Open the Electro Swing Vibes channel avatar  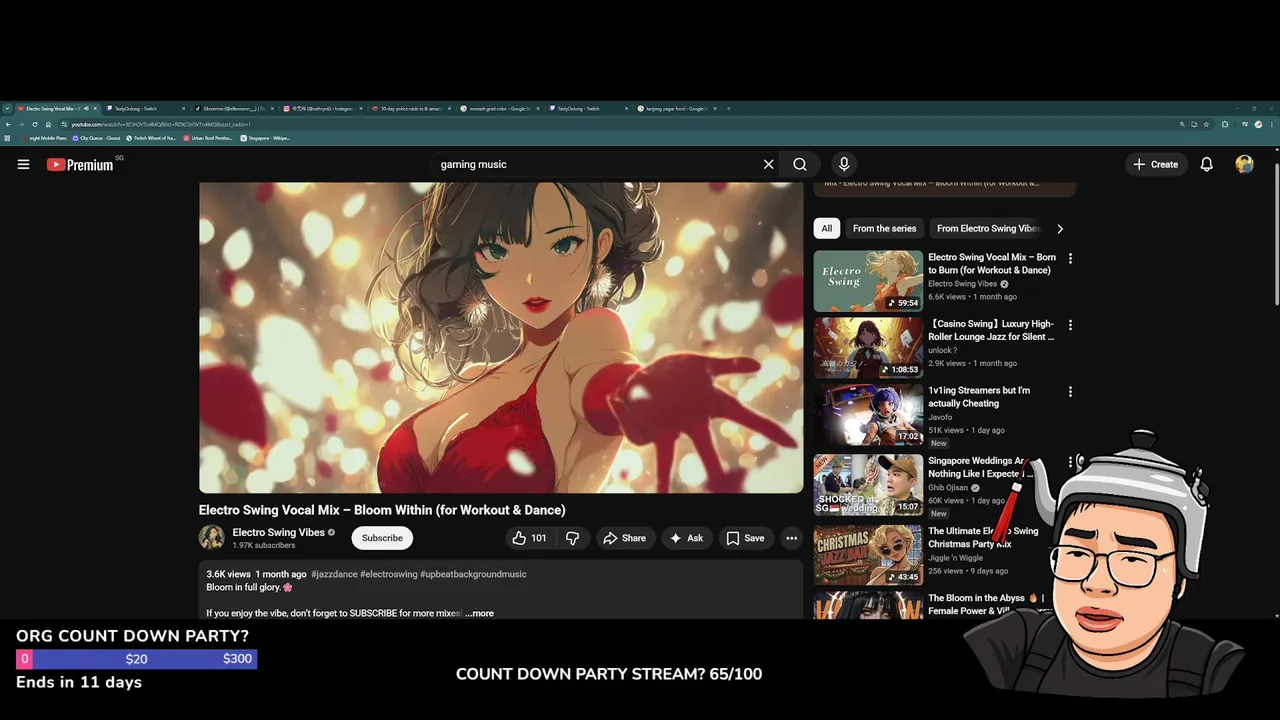[x=211, y=538]
